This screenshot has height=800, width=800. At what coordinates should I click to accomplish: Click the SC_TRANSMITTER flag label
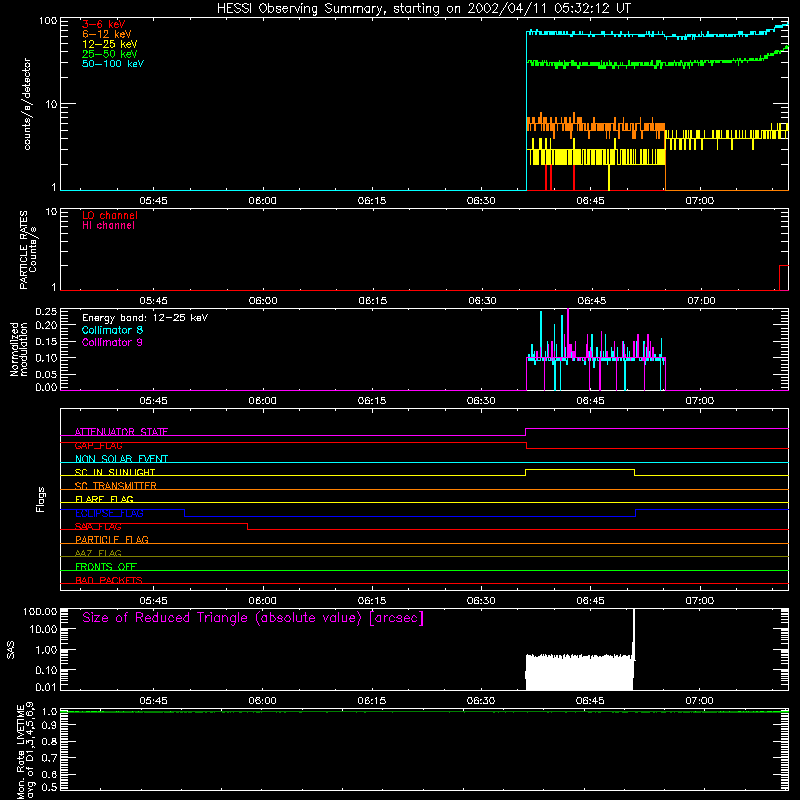tap(116, 486)
